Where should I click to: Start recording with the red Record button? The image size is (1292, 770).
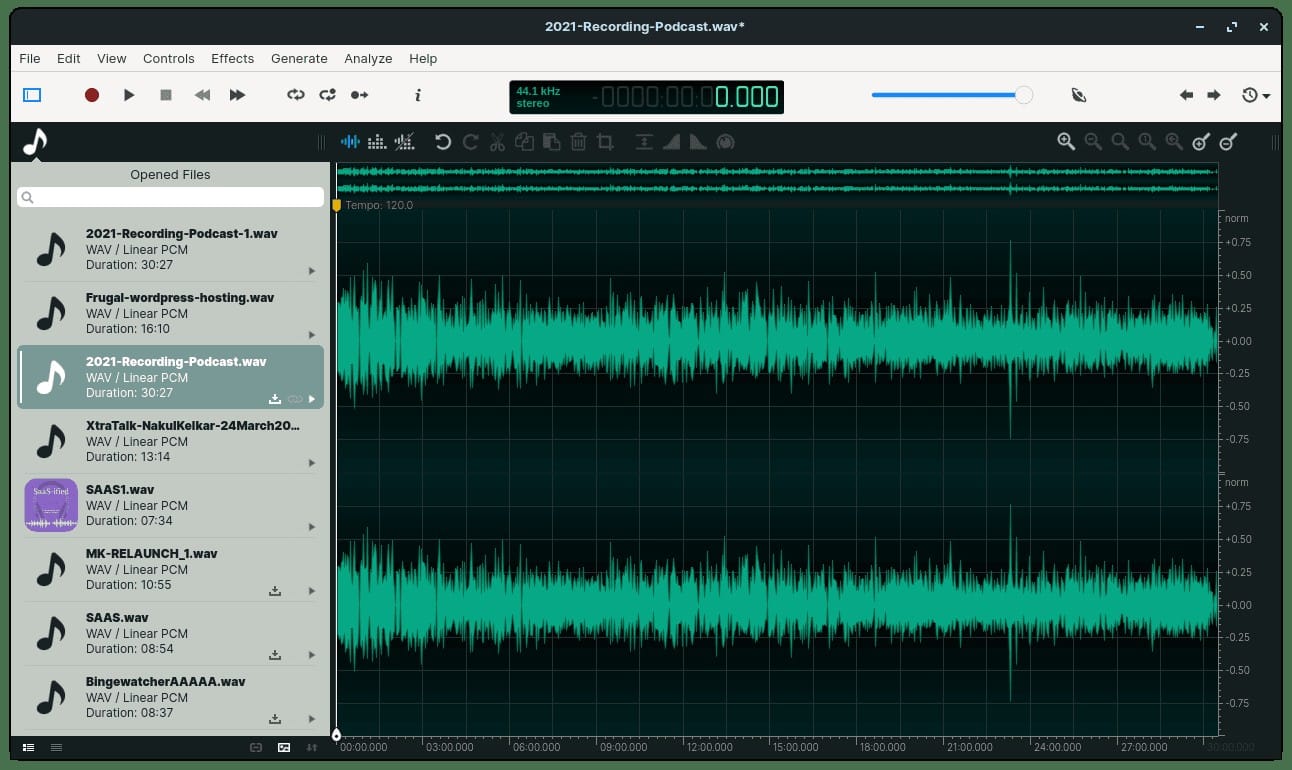(92, 95)
